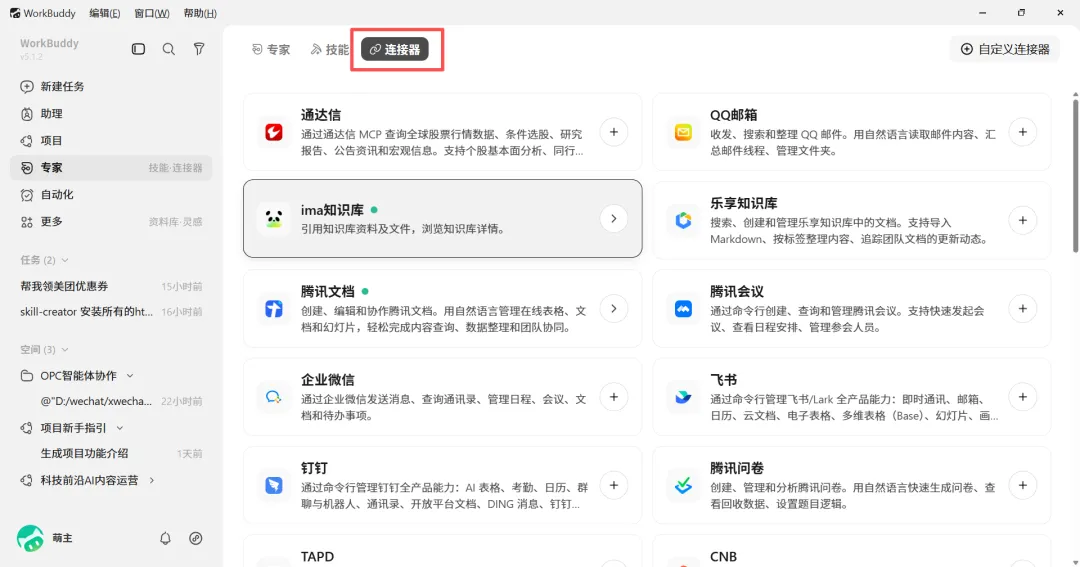
Task: Open 腾讯文档 details arrow
Action: (614, 309)
